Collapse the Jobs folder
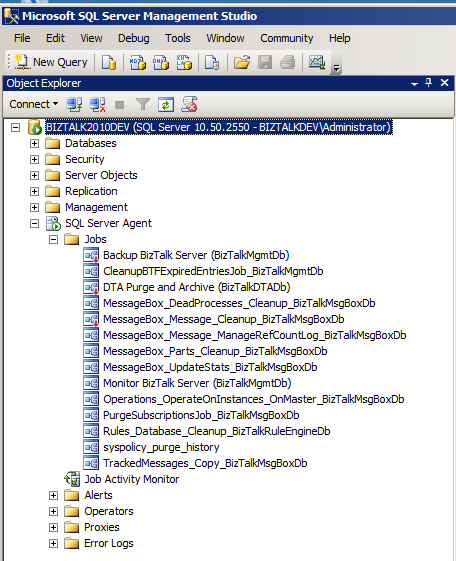This screenshot has width=456, height=561. (x=53, y=239)
